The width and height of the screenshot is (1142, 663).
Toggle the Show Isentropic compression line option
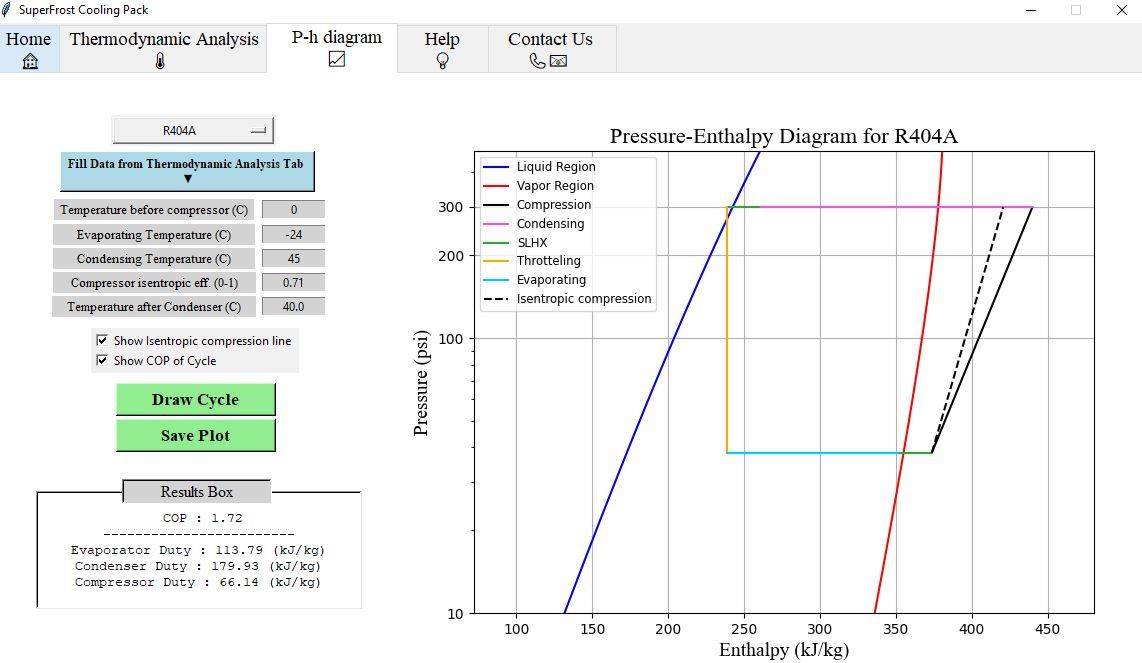point(102,338)
